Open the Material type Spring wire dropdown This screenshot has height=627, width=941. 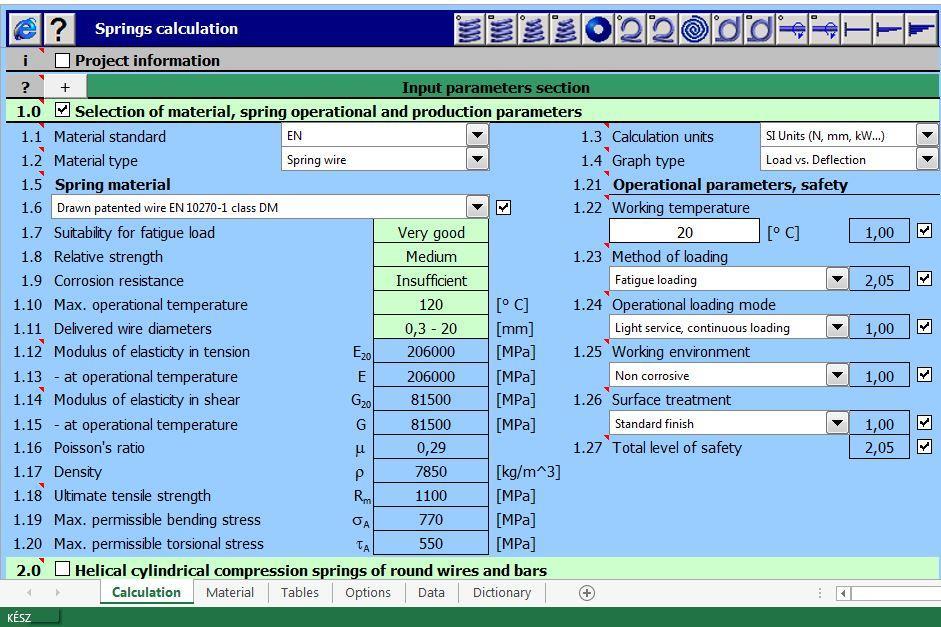477,159
